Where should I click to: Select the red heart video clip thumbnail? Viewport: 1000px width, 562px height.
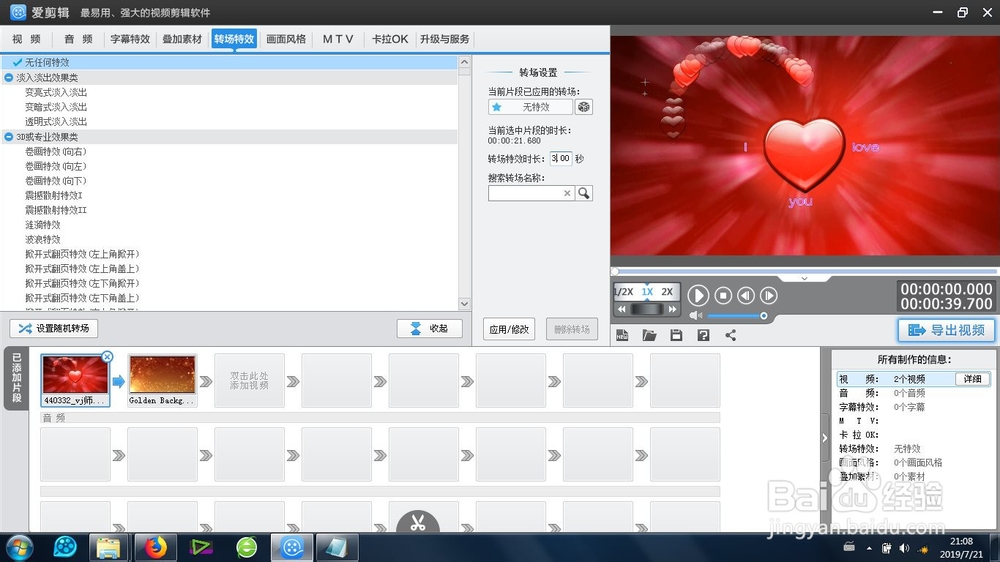pyautogui.click(x=75, y=375)
